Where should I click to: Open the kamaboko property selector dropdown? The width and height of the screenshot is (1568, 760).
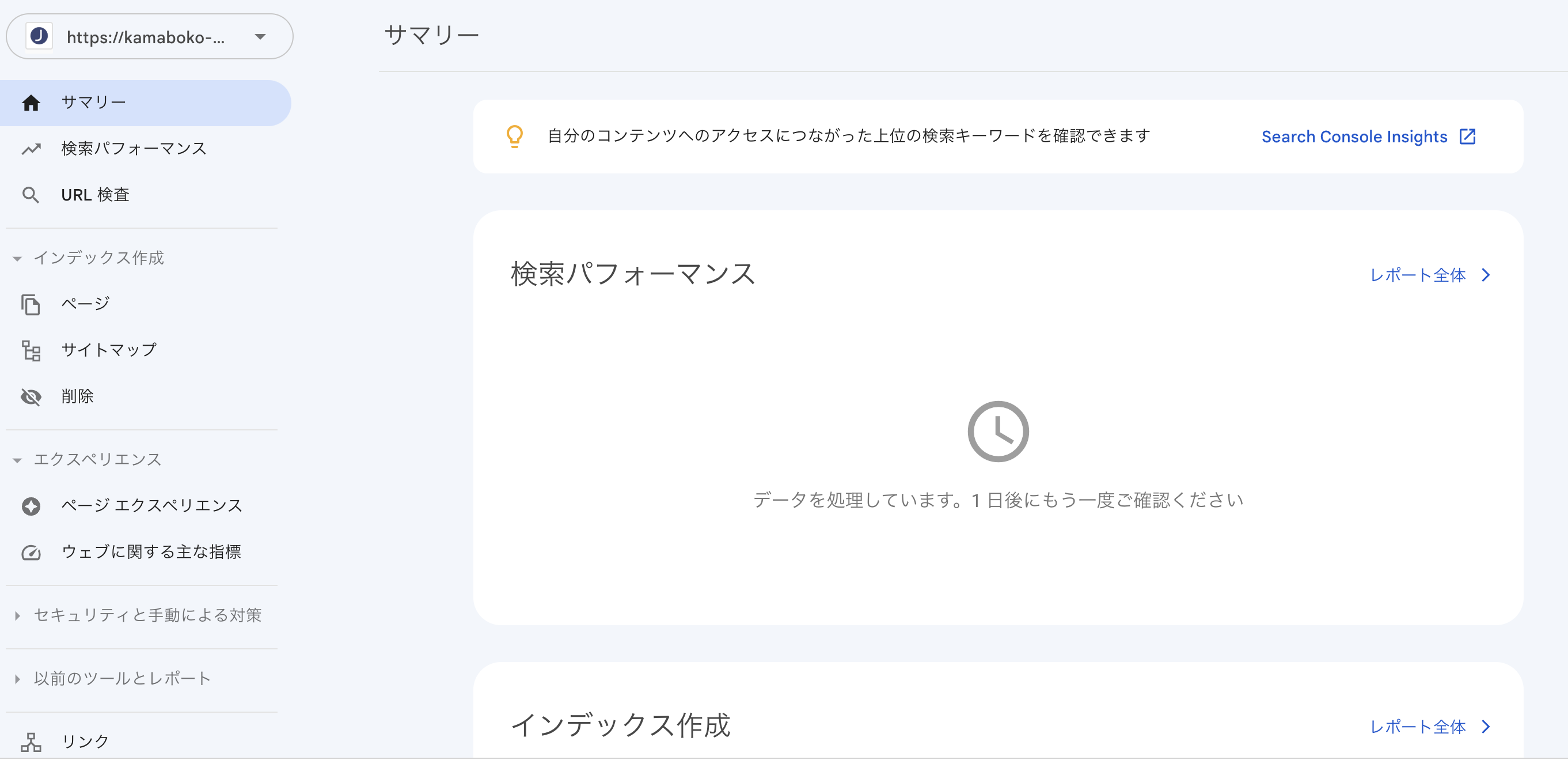pyautogui.click(x=149, y=36)
